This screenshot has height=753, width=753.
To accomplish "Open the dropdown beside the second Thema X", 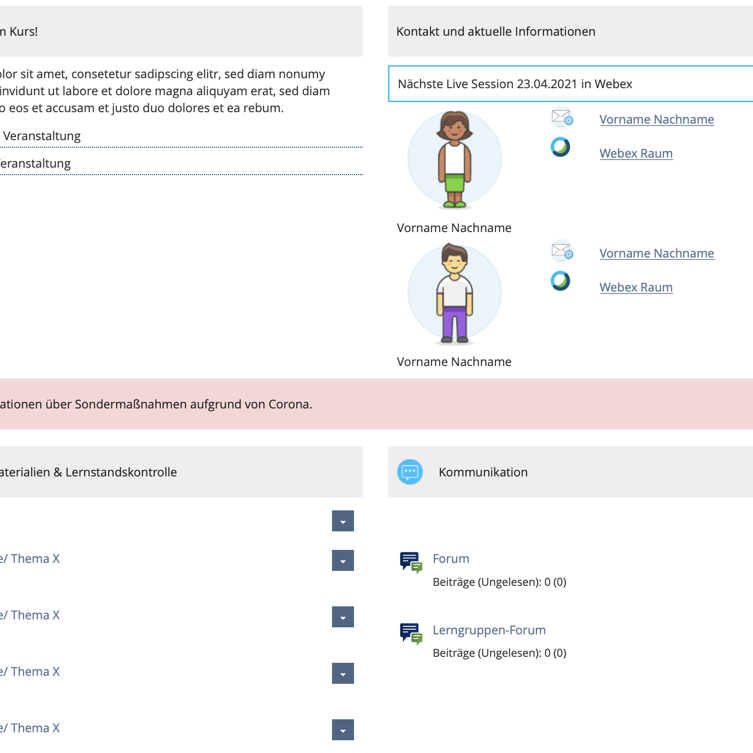I will (x=343, y=617).
